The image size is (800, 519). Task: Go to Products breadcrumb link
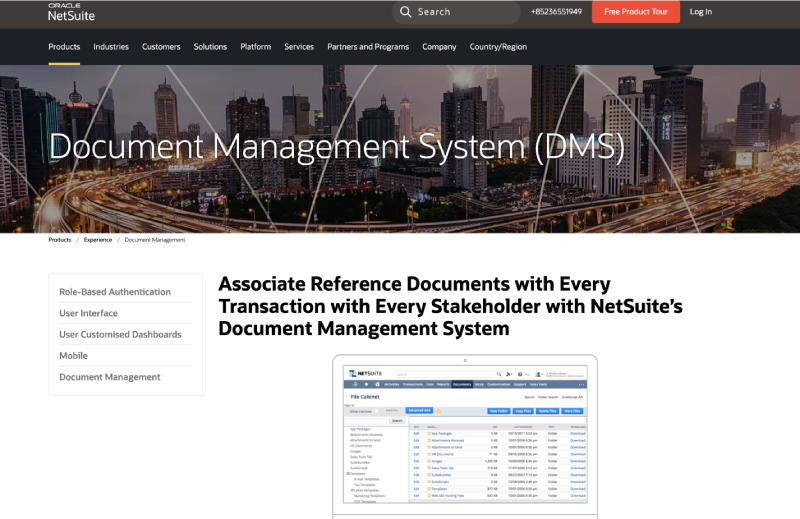point(60,240)
